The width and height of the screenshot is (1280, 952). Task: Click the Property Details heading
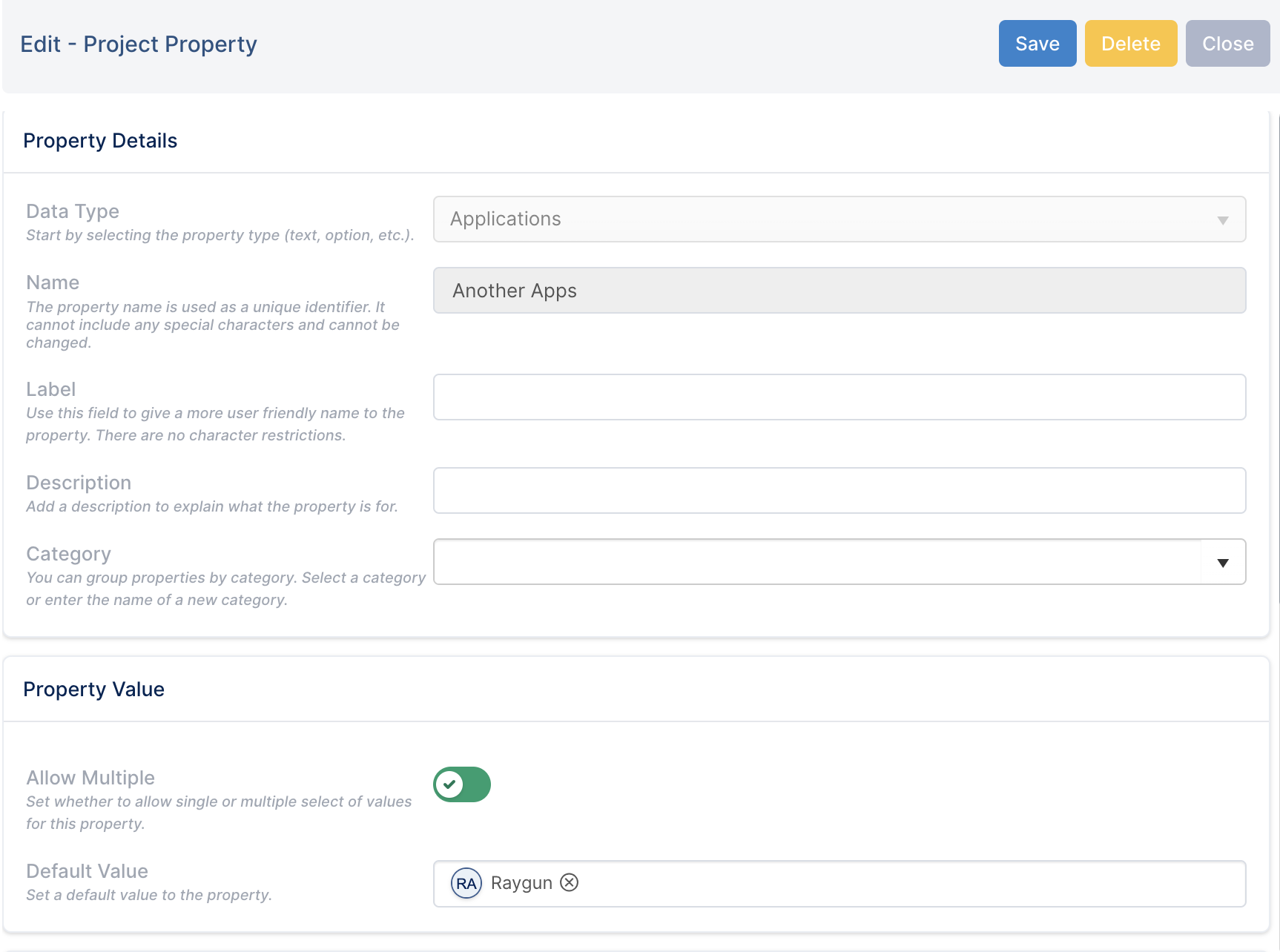tap(100, 140)
